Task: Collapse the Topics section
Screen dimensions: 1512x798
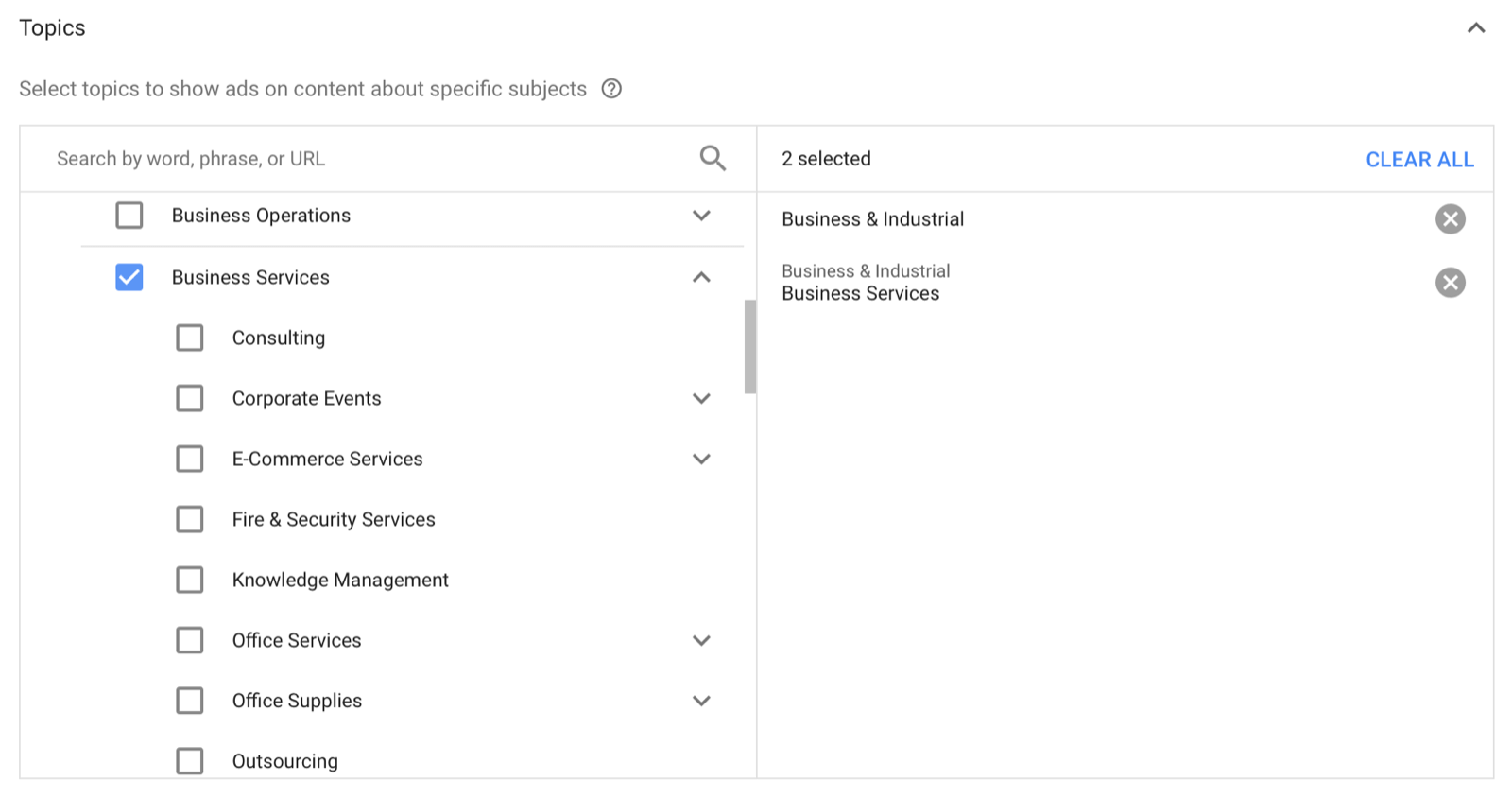Action: click(x=1475, y=28)
